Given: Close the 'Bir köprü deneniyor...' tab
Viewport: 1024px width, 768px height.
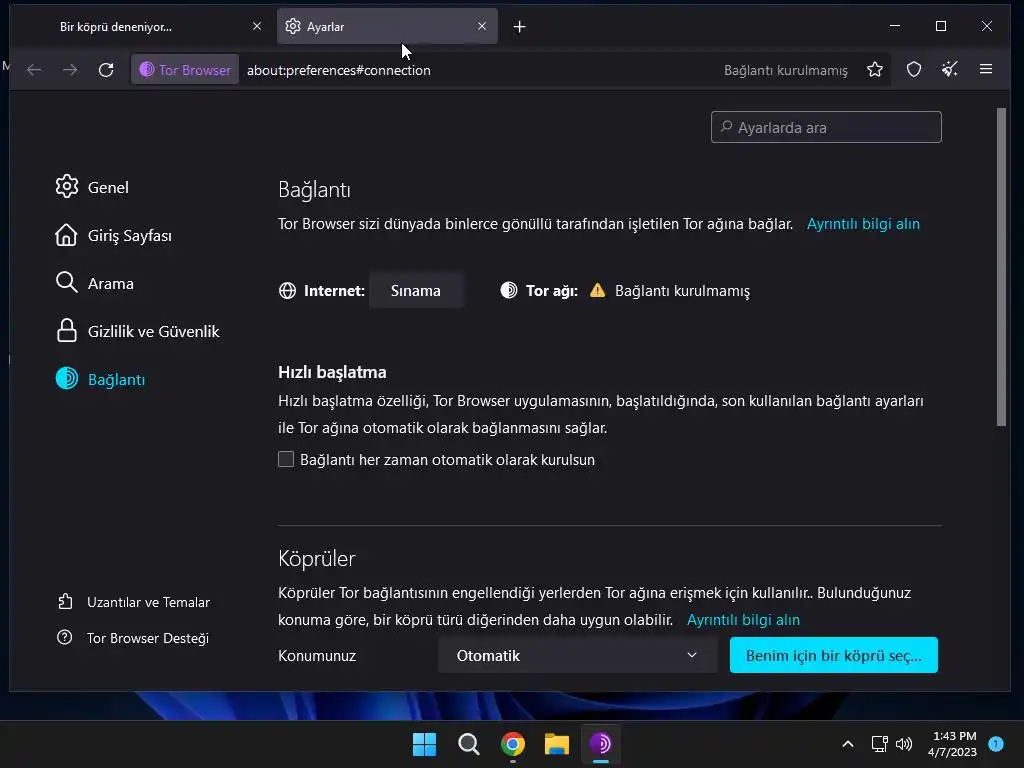Looking at the screenshot, I should coord(257,26).
